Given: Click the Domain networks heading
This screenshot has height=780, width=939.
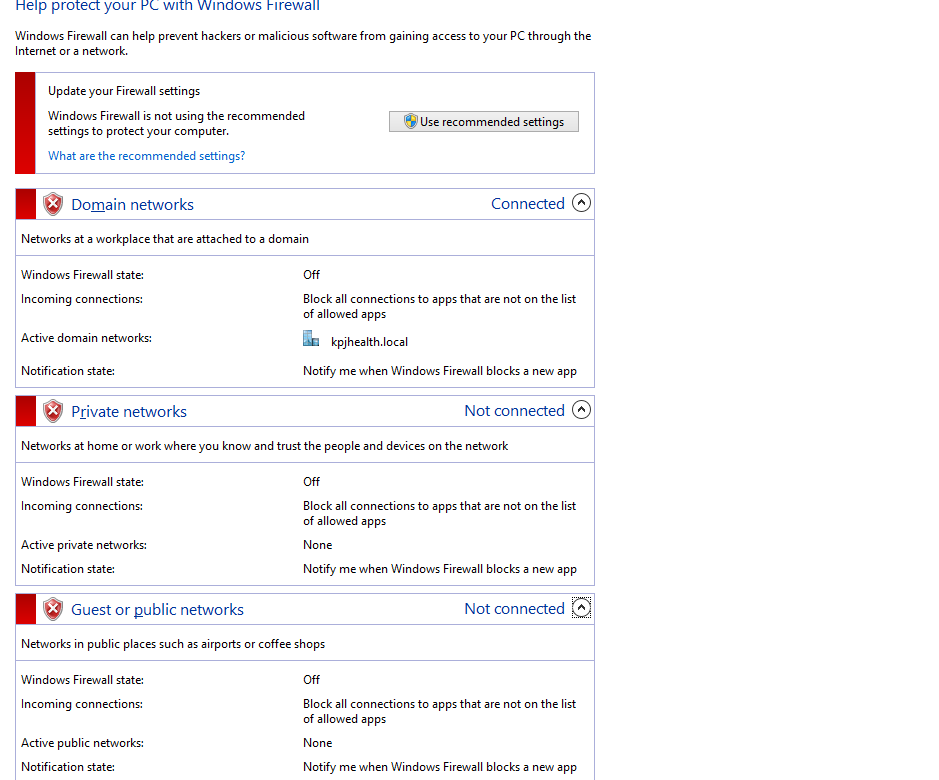Looking at the screenshot, I should 132,205.
